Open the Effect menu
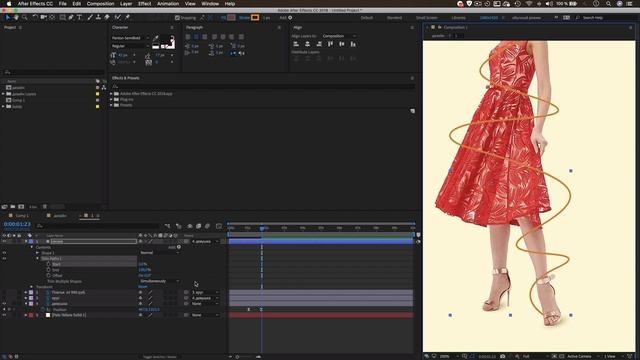 click(x=144, y=4)
